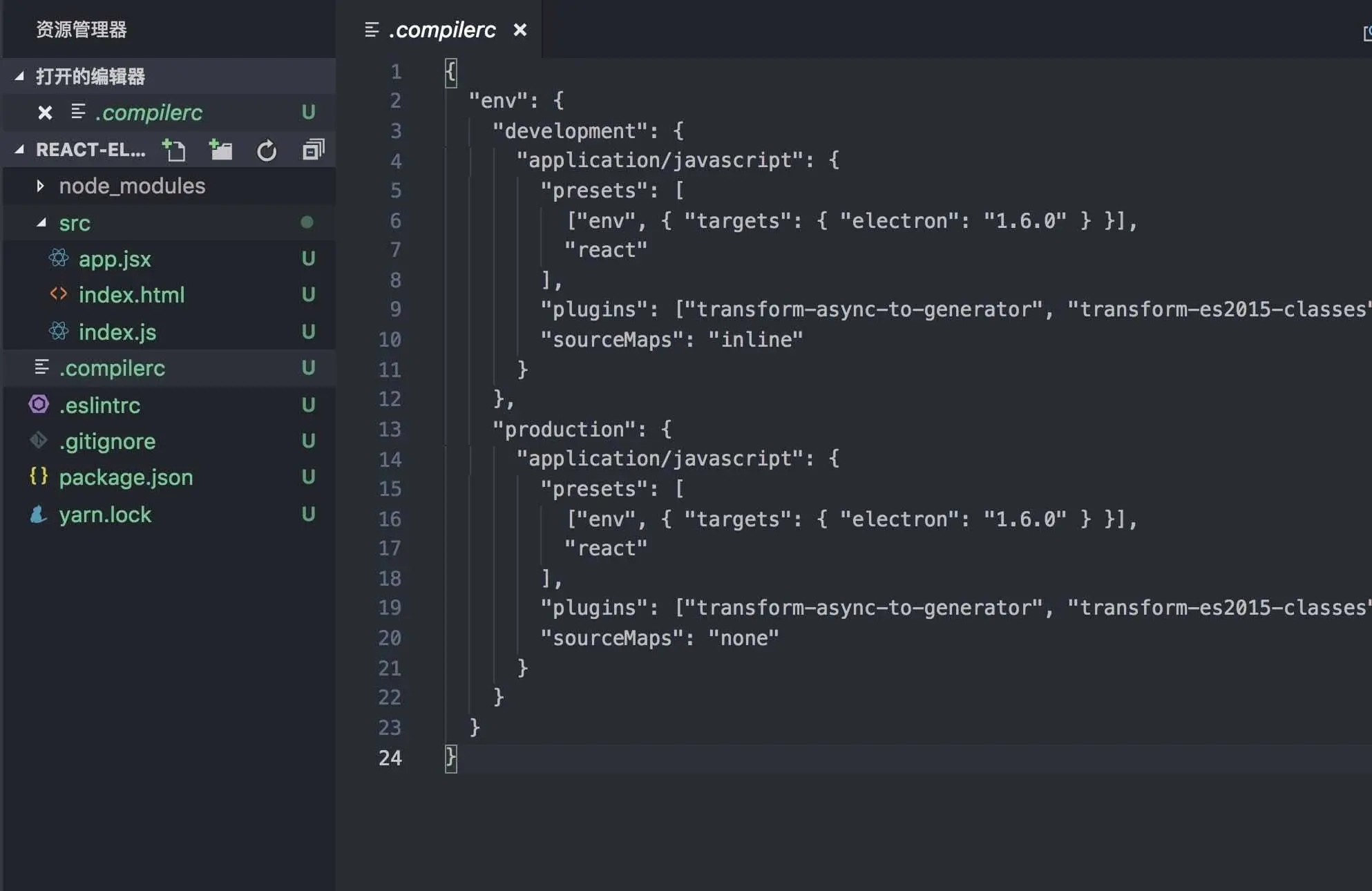The width and height of the screenshot is (1372, 891).
Task: Collapse the src folder
Action: point(41,222)
